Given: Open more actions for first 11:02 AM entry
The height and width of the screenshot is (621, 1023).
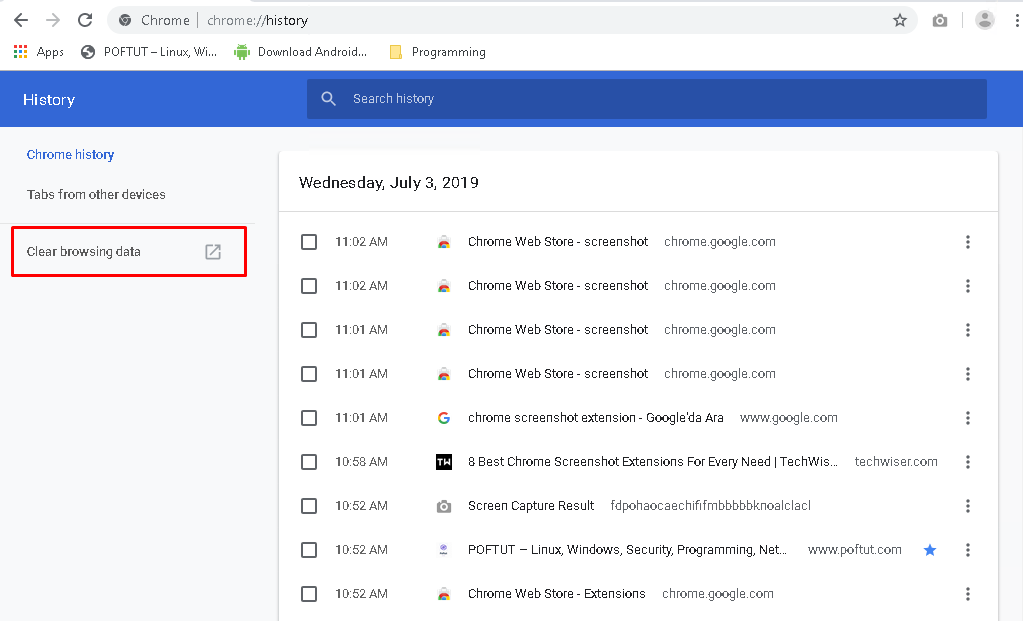Looking at the screenshot, I should click(x=968, y=242).
